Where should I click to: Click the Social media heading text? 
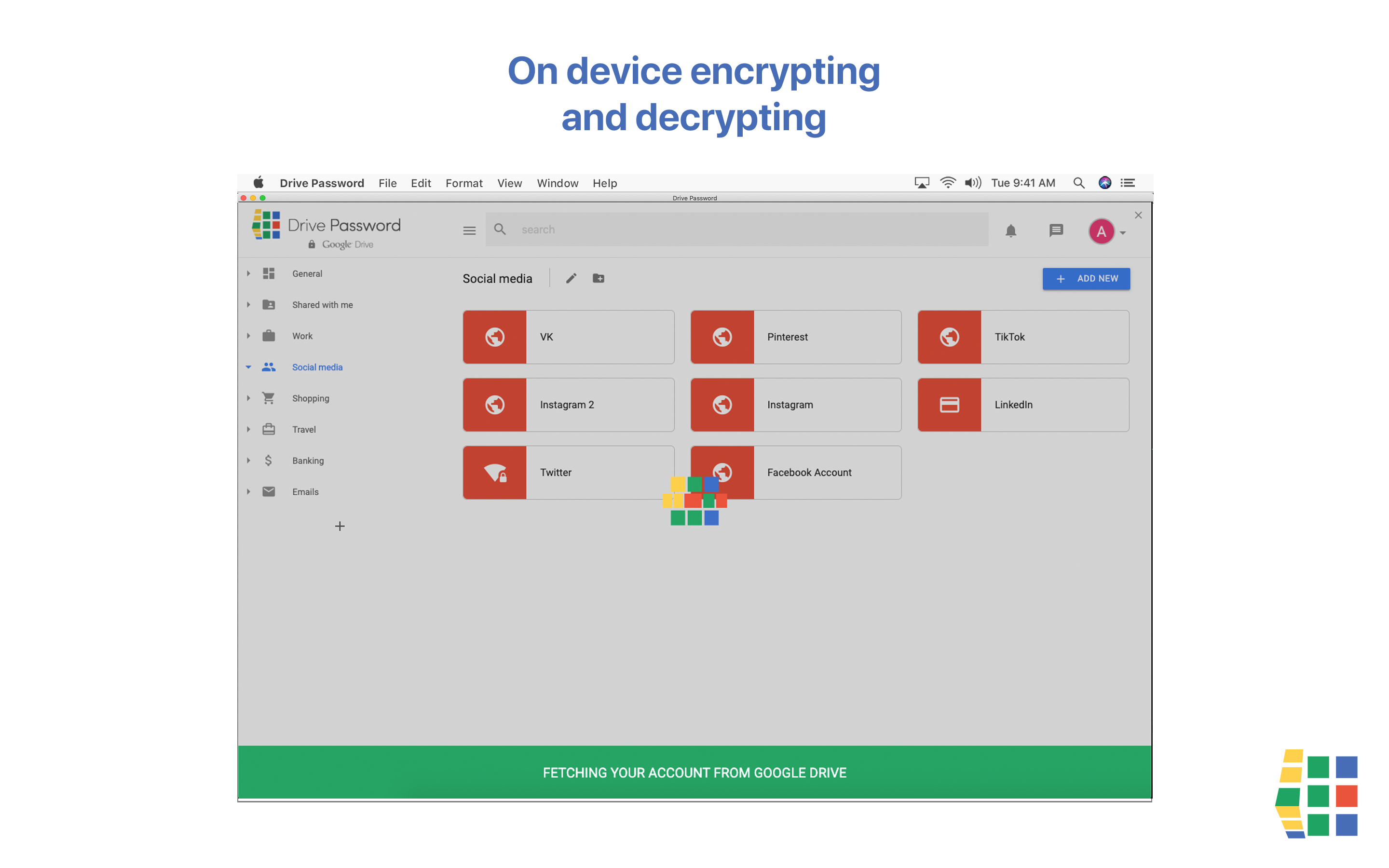(497, 278)
